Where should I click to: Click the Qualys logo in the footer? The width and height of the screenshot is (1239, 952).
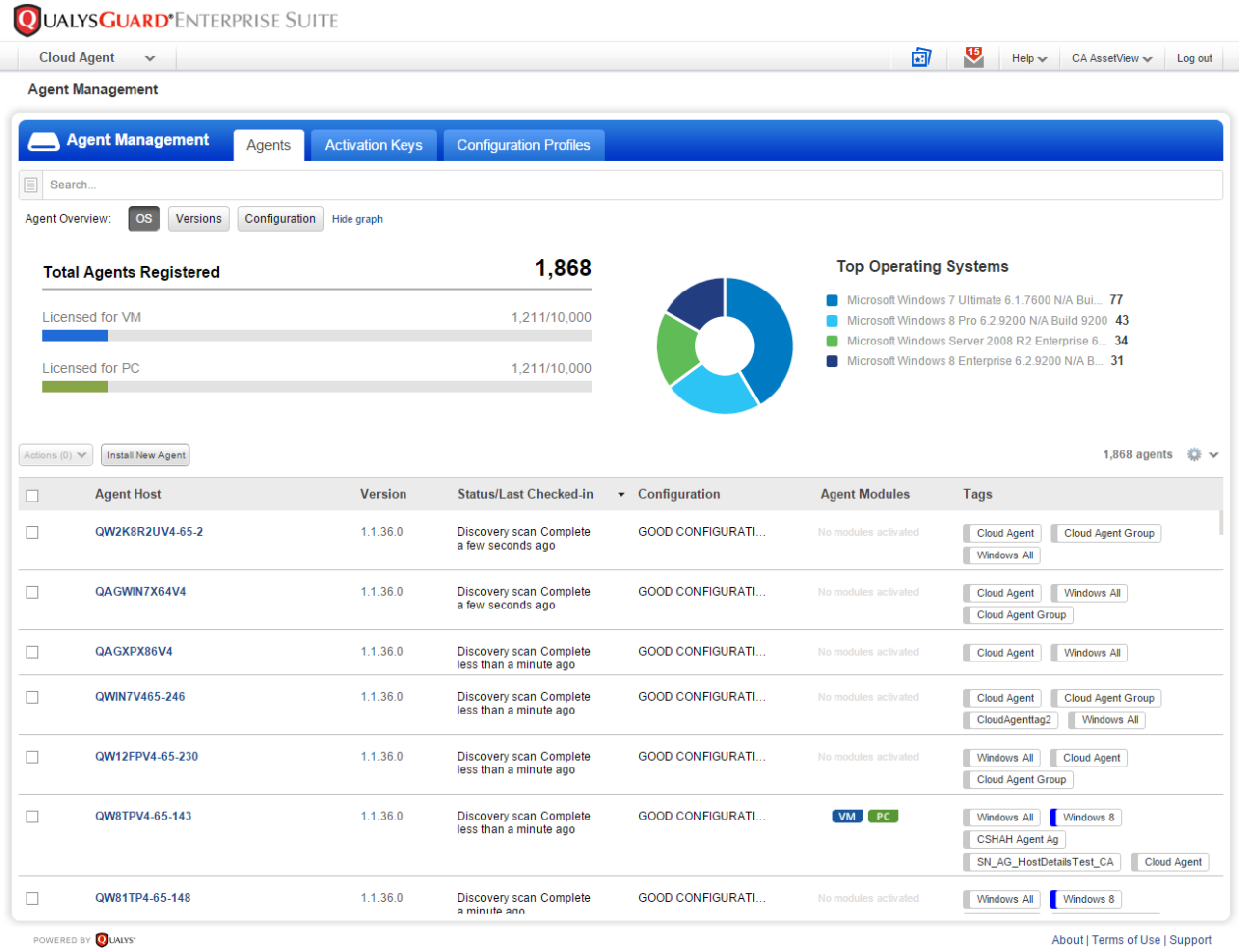coord(114,940)
